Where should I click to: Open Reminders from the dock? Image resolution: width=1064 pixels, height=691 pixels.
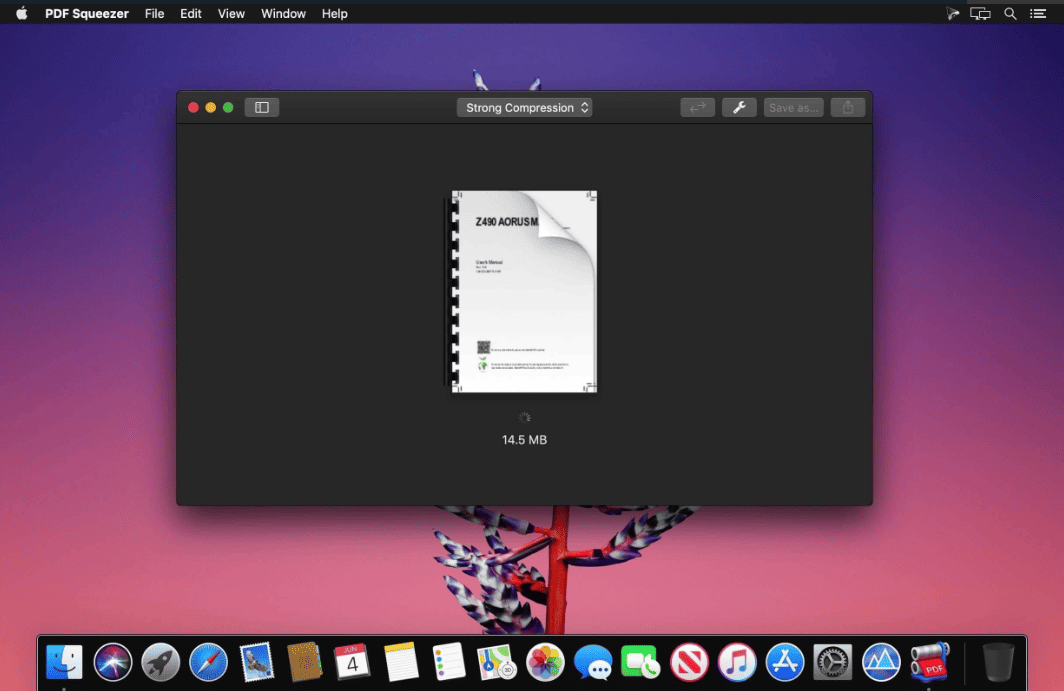point(449,662)
